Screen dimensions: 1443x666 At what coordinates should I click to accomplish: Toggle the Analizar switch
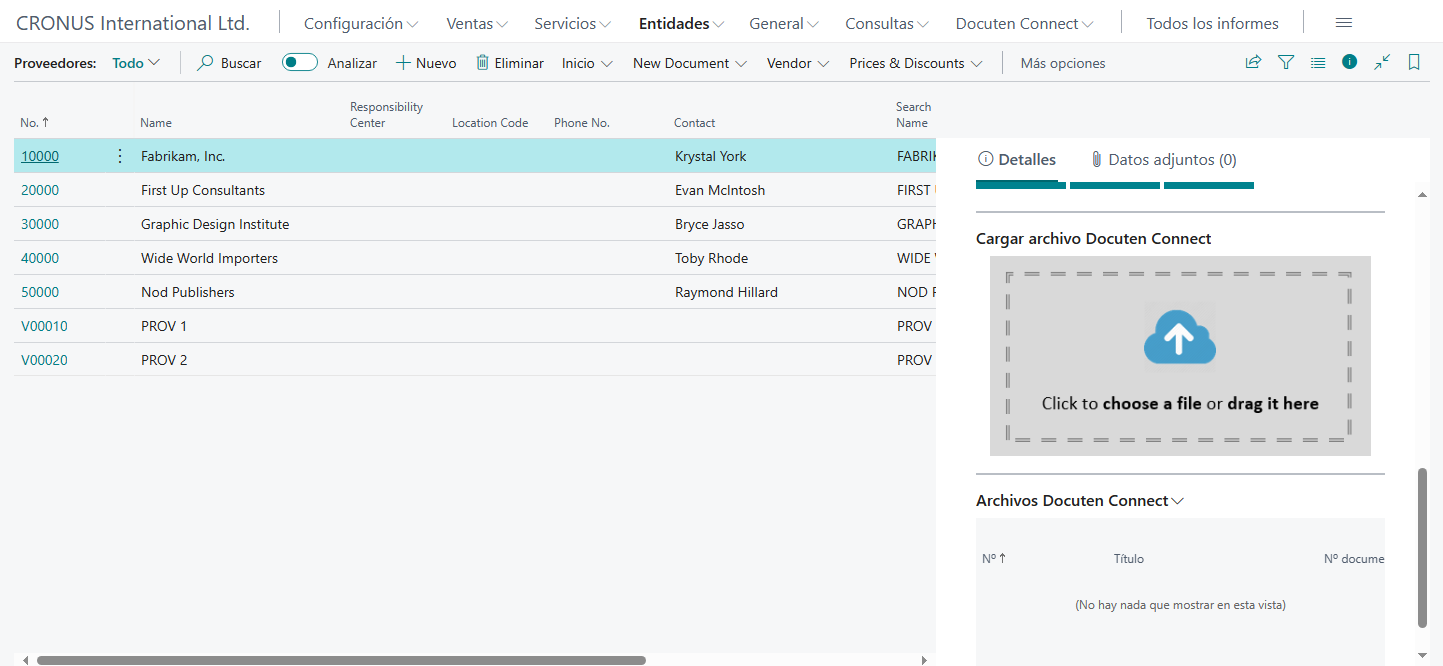point(299,63)
